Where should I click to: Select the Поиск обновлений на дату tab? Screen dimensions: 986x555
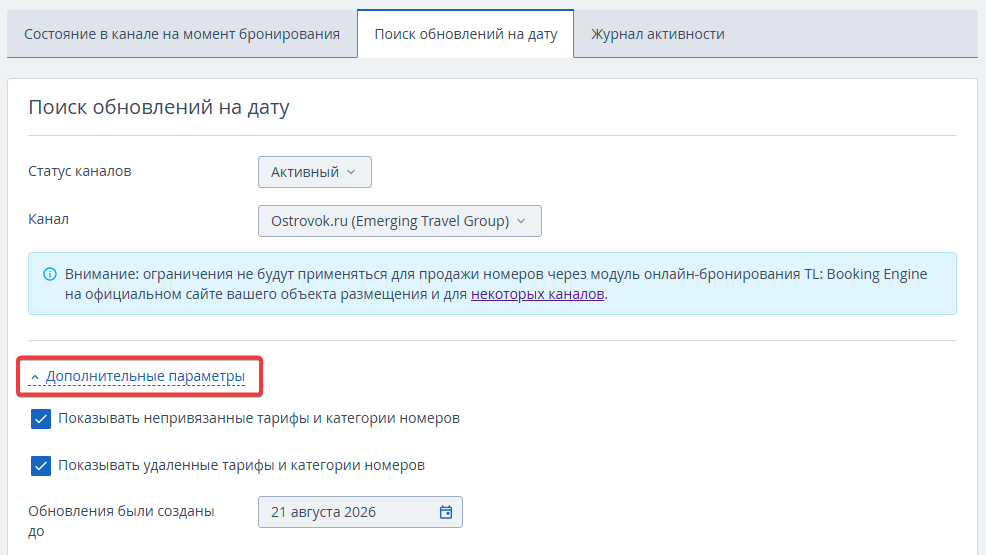tap(466, 34)
